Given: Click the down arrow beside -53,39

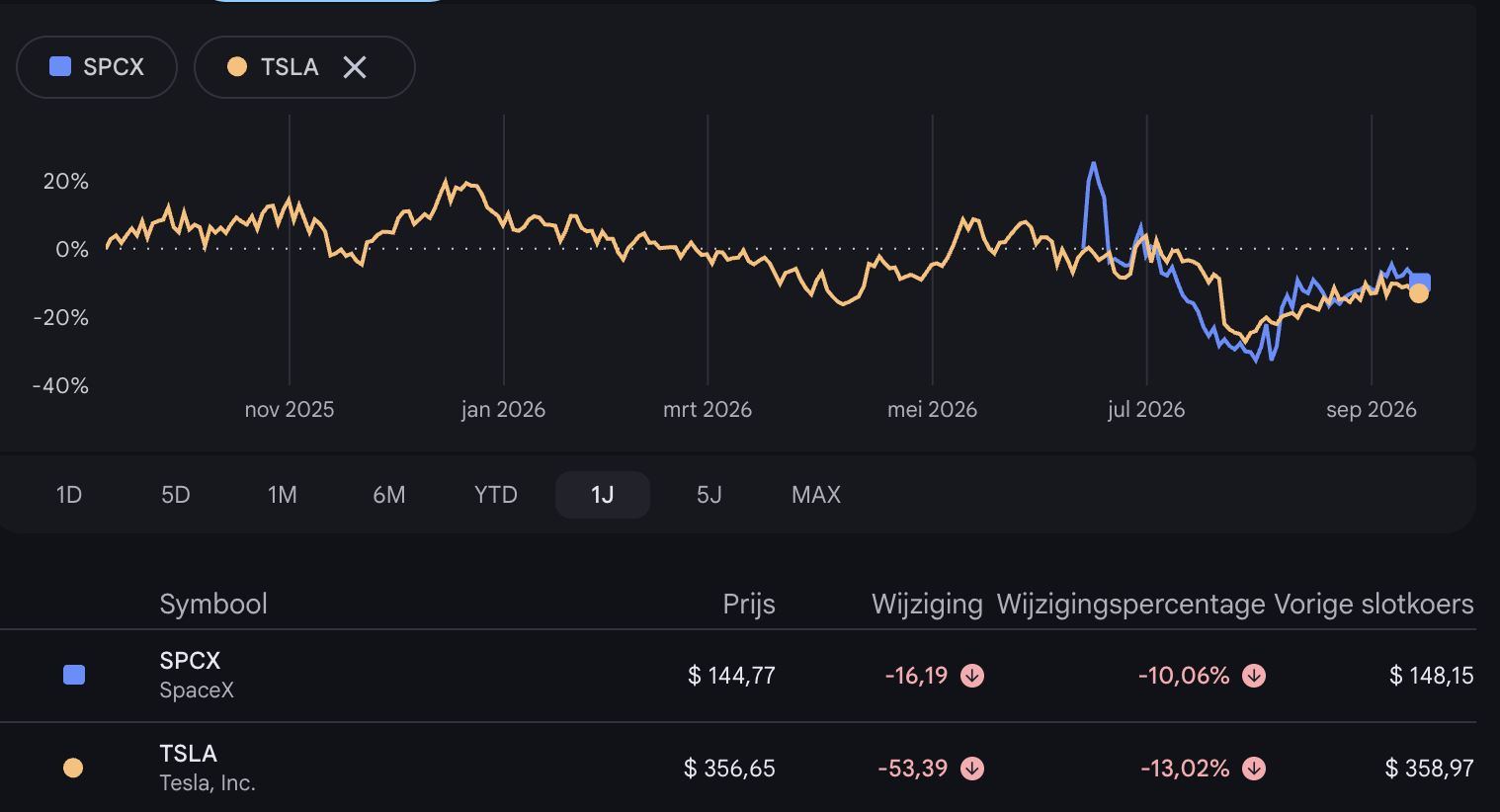Looking at the screenshot, I should pos(972,769).
